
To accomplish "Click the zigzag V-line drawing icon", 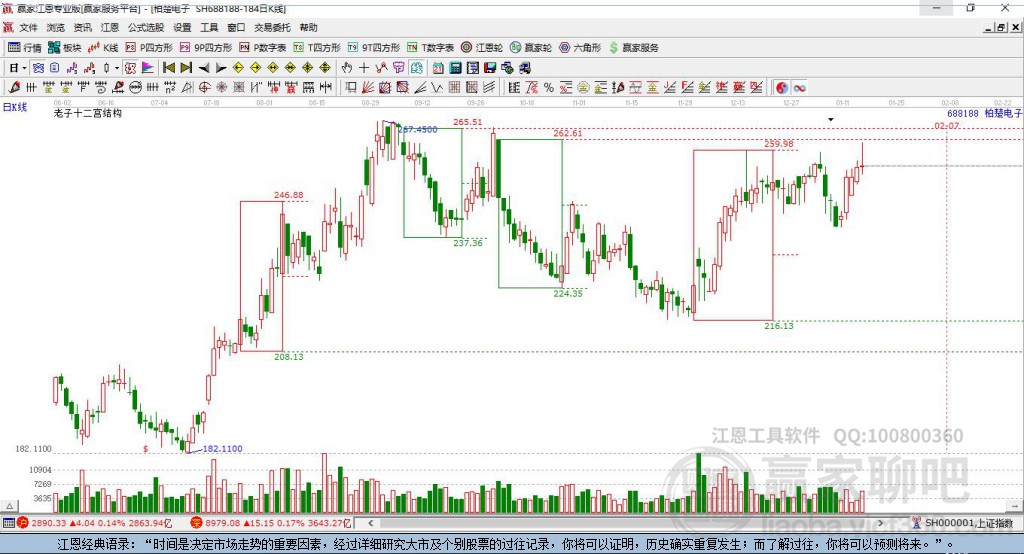I will click(x=437, y=88).
